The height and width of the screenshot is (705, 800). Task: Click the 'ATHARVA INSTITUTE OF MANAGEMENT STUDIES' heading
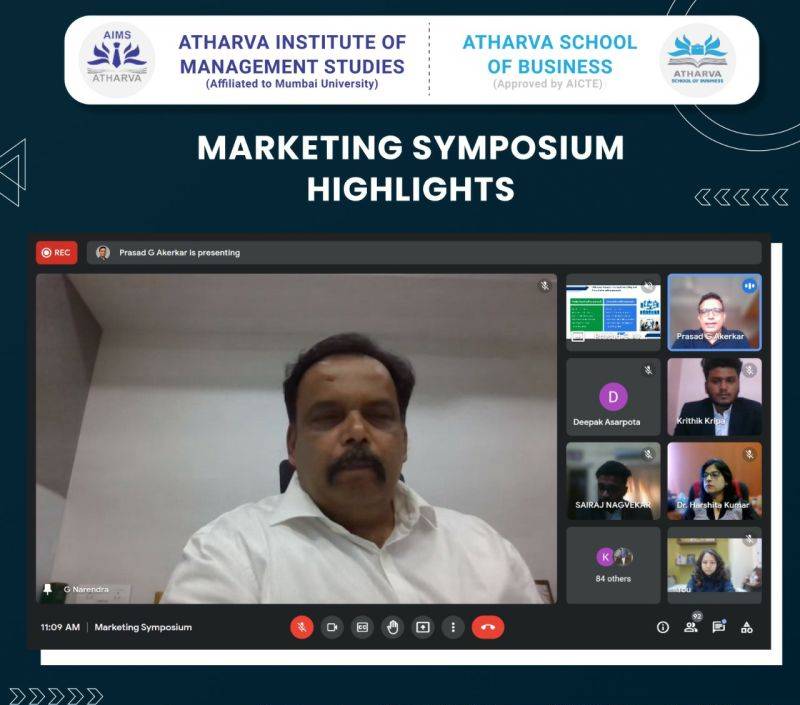coord(292,54)
